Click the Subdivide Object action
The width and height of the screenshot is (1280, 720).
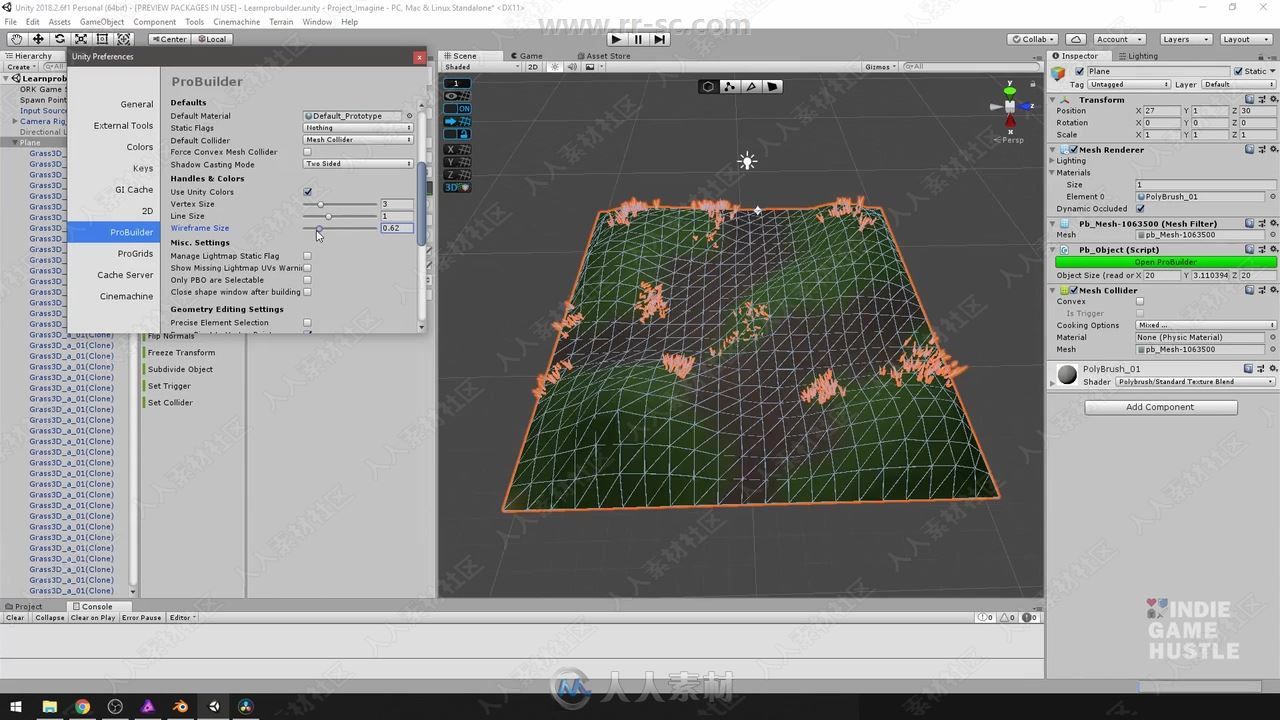(x=180, y=369)
